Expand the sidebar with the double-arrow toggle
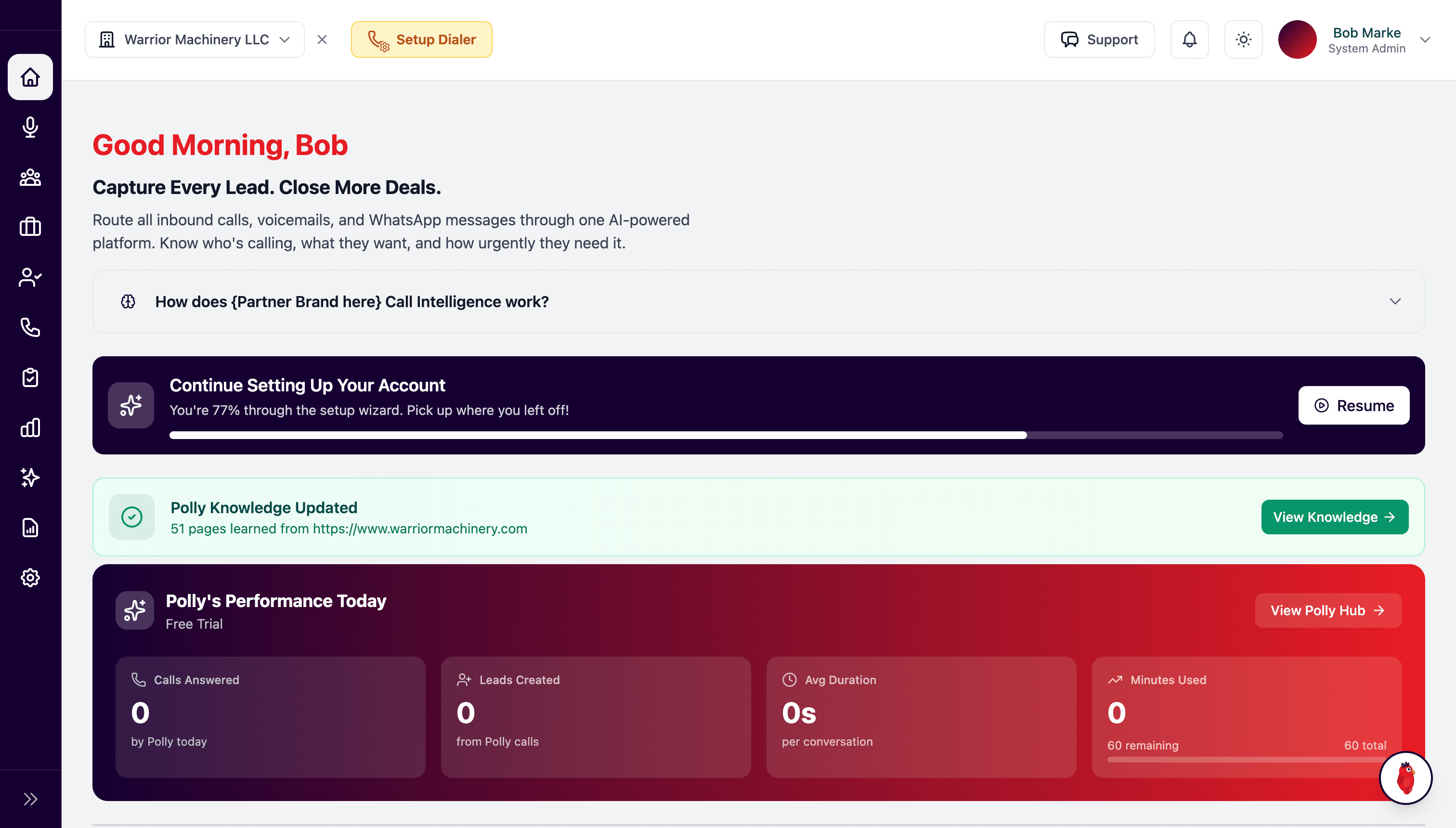The height and width of the screenshot is (828, 1456). coord(30,799)
